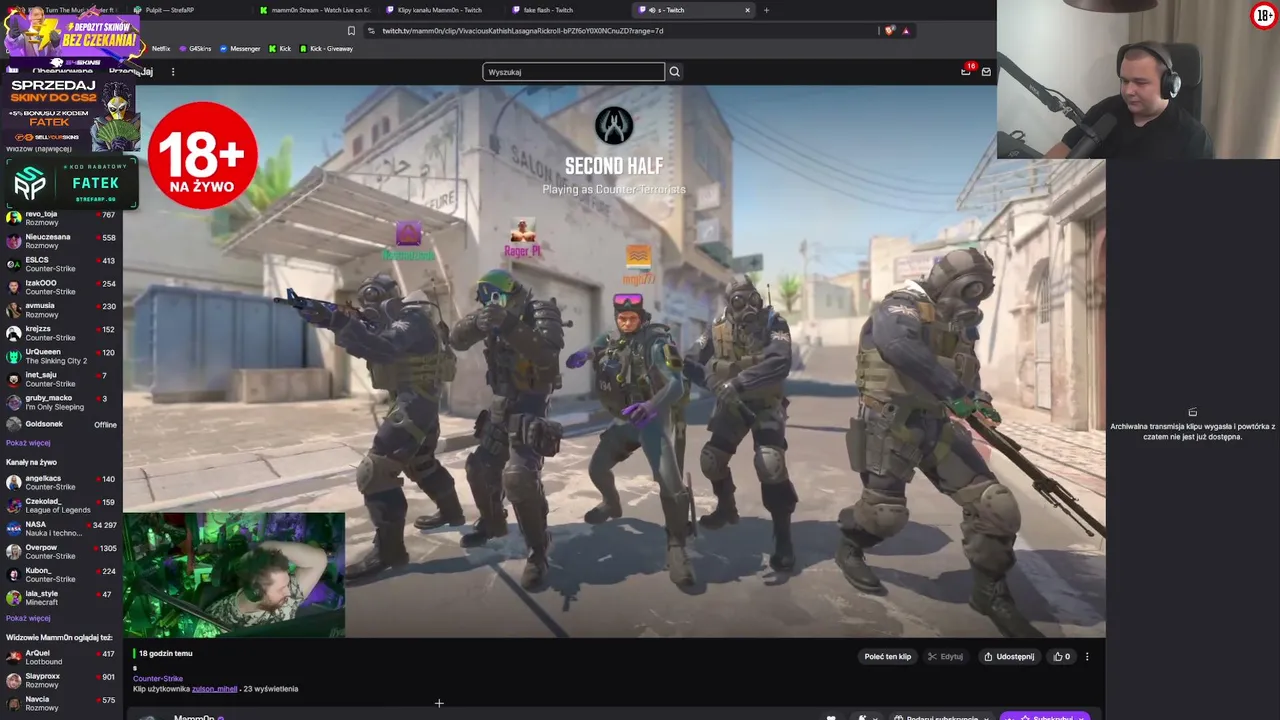Click the 'Kanały na żywo' heading

31,463
